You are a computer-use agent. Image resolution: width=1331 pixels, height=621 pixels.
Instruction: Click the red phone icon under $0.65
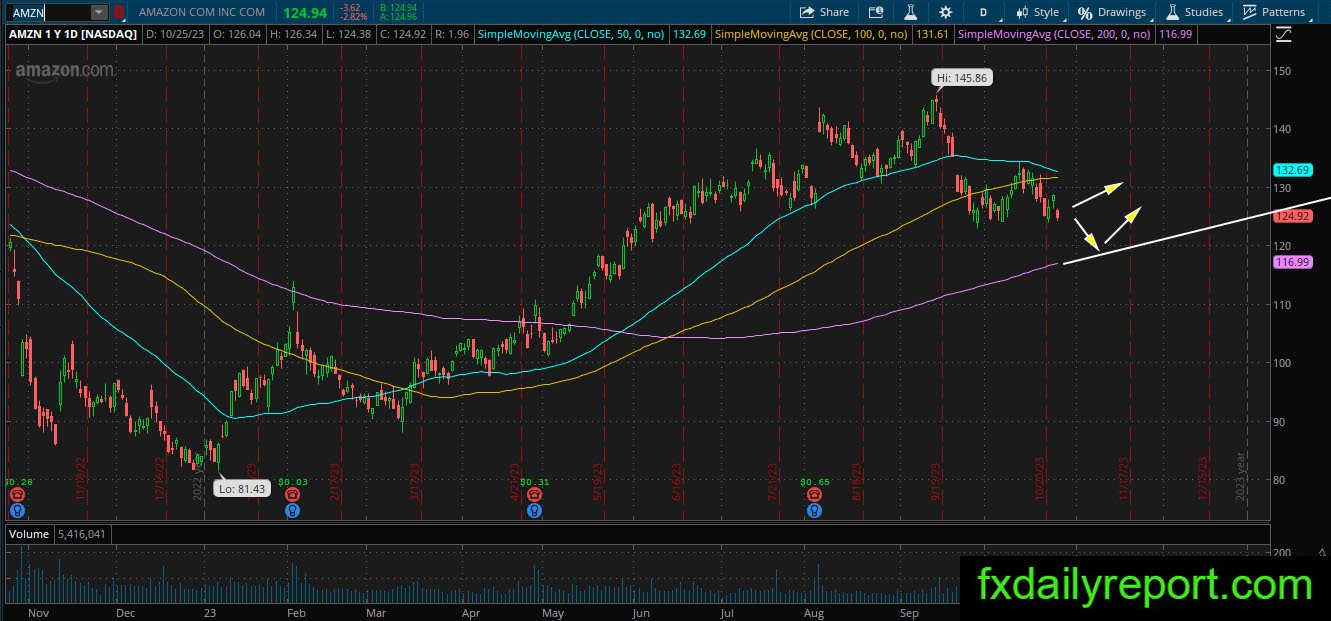(x=815, y=495)
